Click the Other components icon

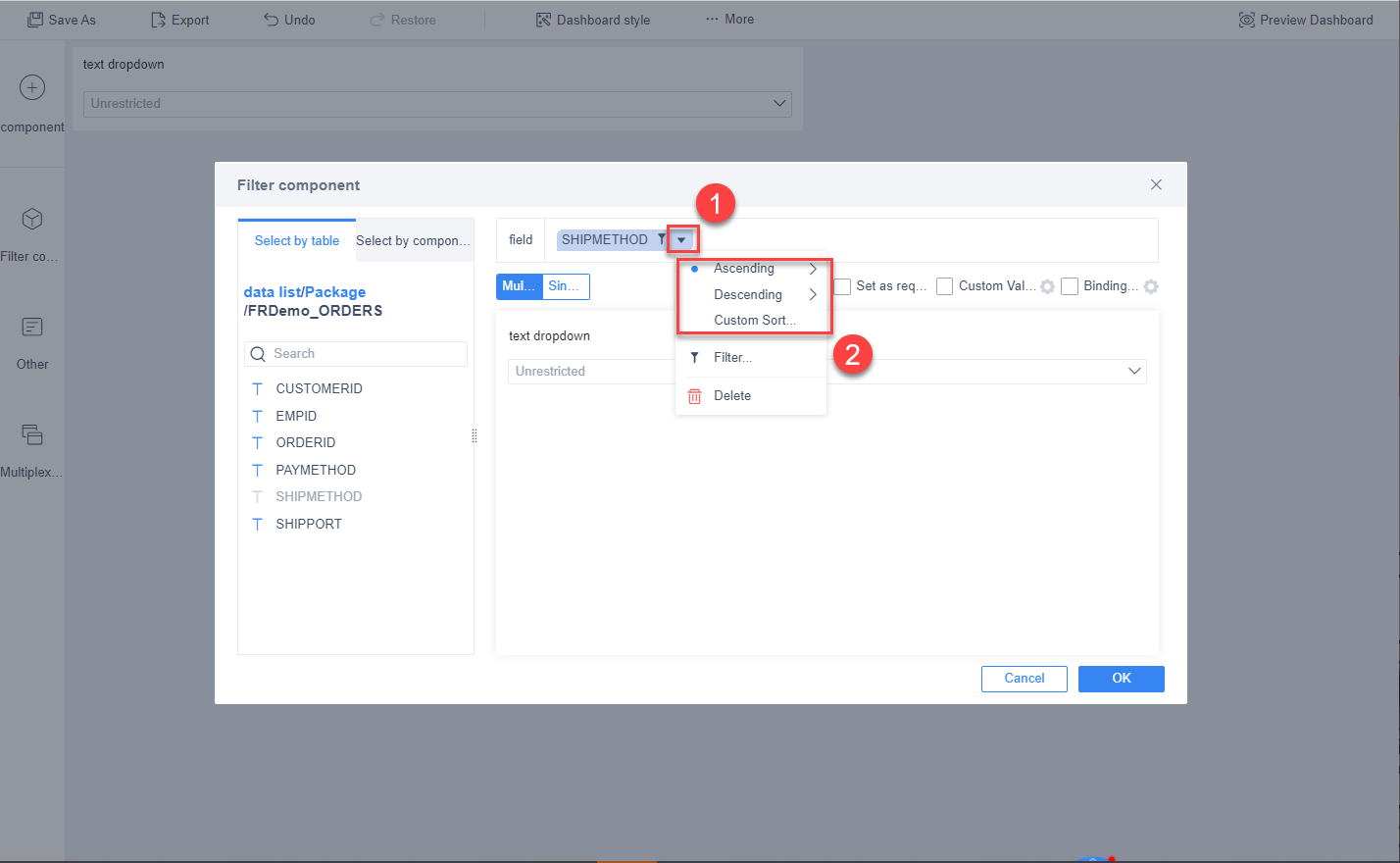pyautogui.click(x=32, y=327)
